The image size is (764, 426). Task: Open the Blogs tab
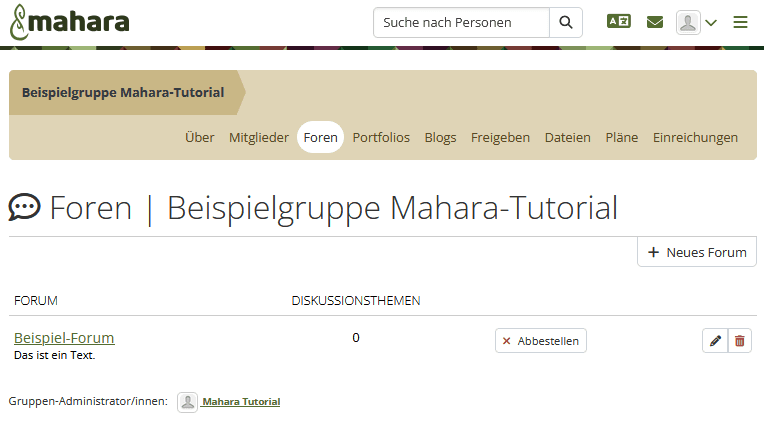(440, 137)
